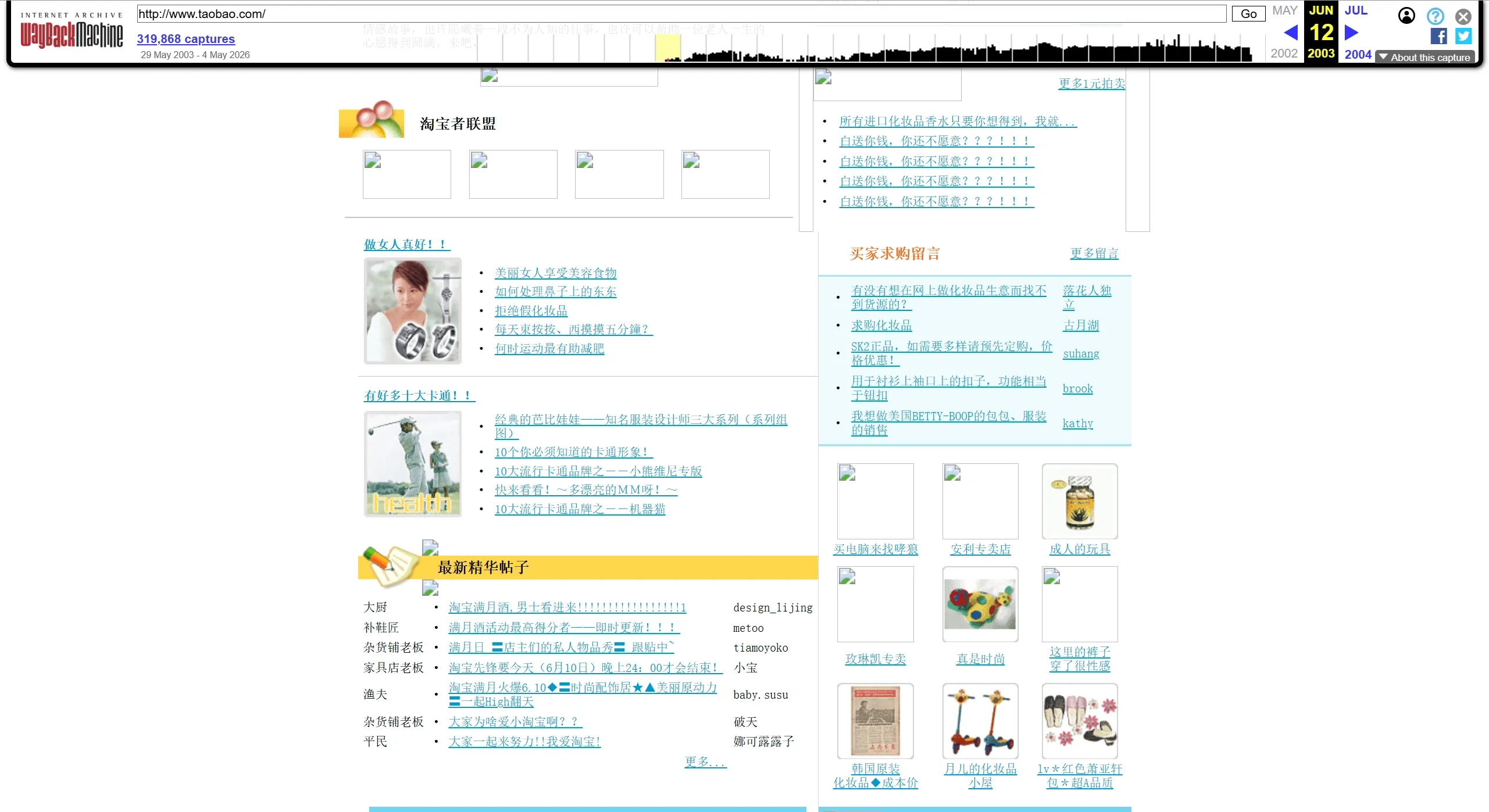The height and width of the screenshot is (812, 1489).
Task: Open the 大家为啥爱小淘宝啊？？ forum post
Action: 515,722
